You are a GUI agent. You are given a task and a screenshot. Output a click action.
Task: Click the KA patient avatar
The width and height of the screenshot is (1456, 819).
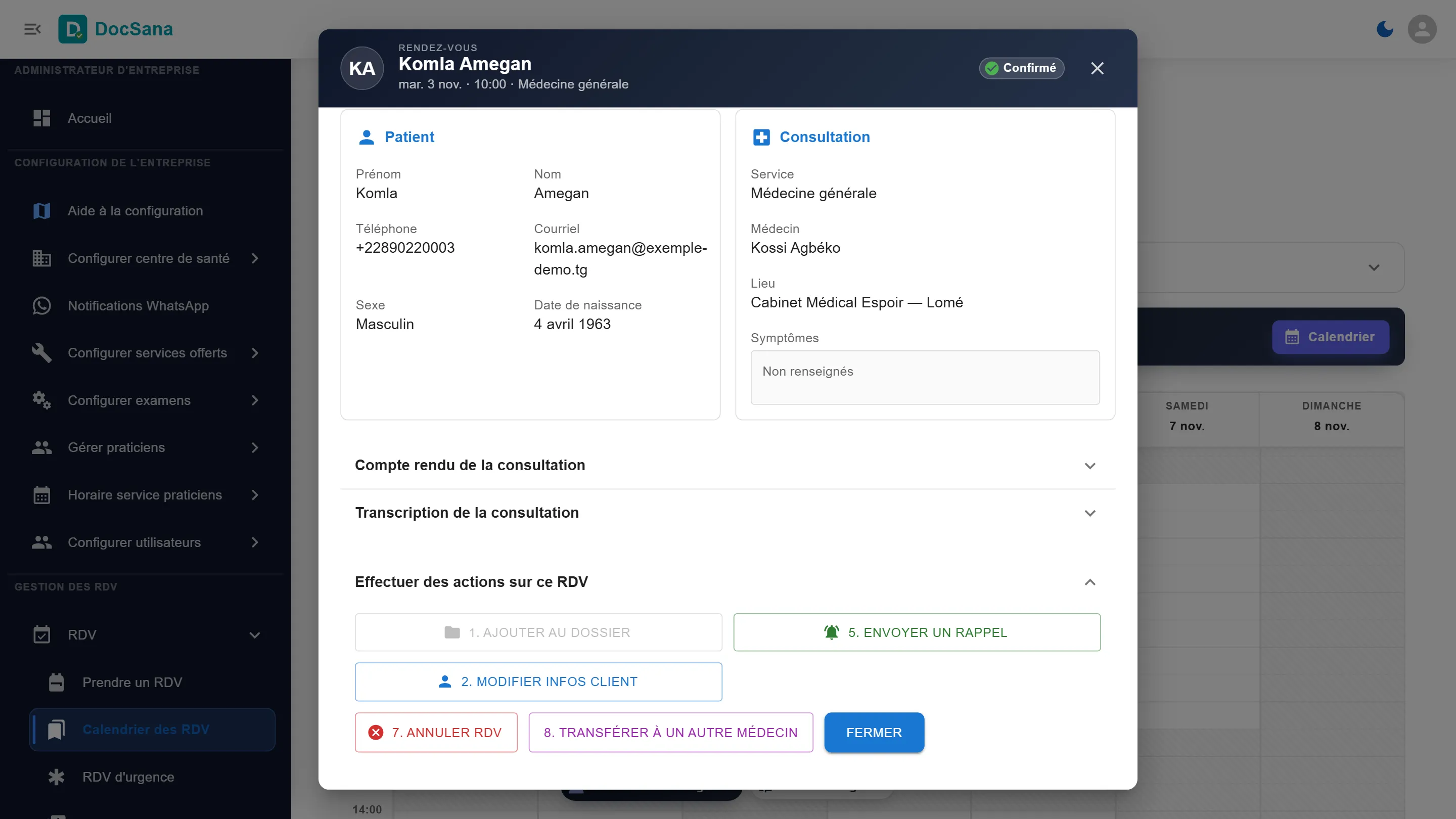pyautogui.click(x=362, y=68)
